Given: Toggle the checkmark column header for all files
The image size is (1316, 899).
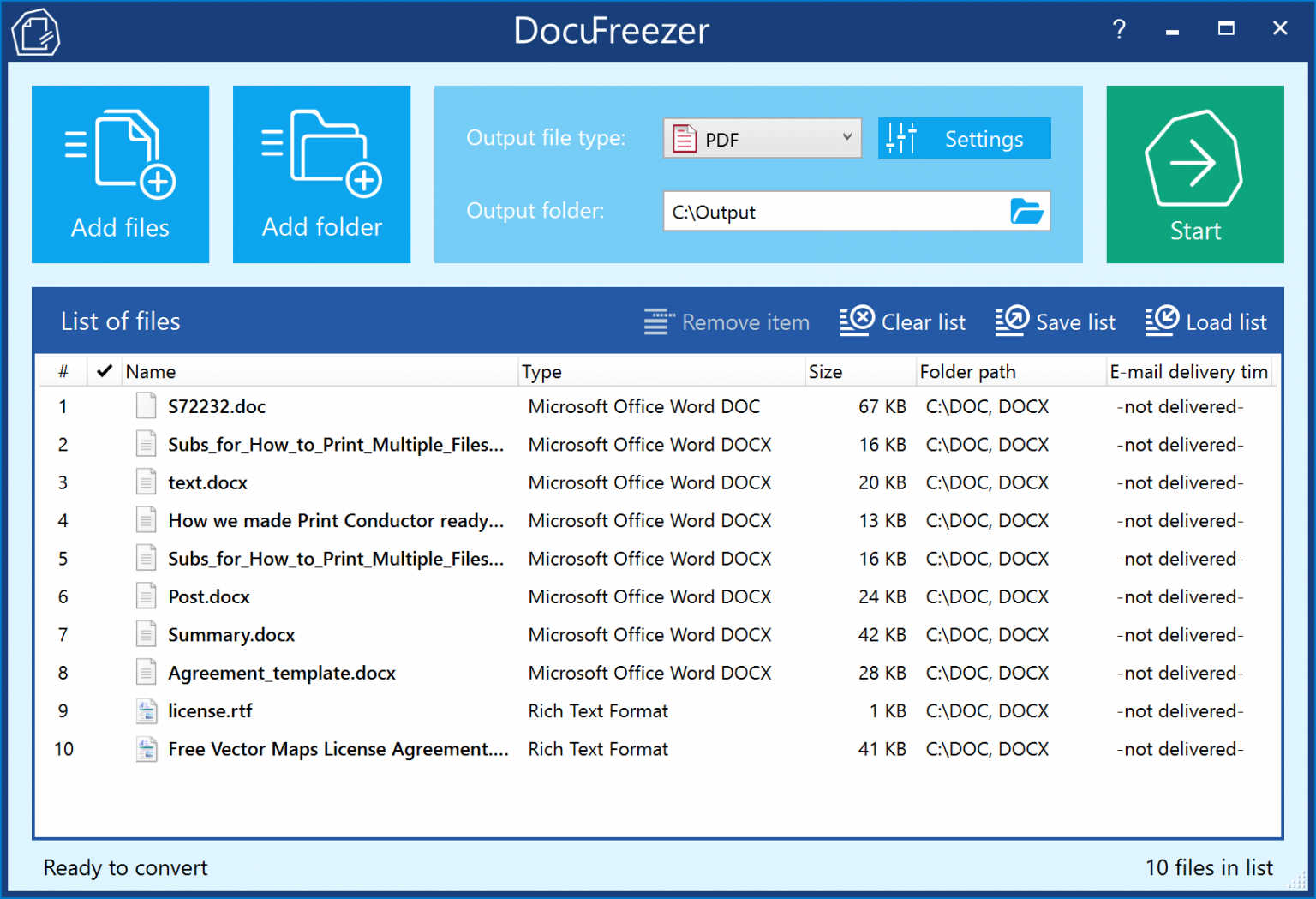Looking at the screenshot, I should pos(105,371).
